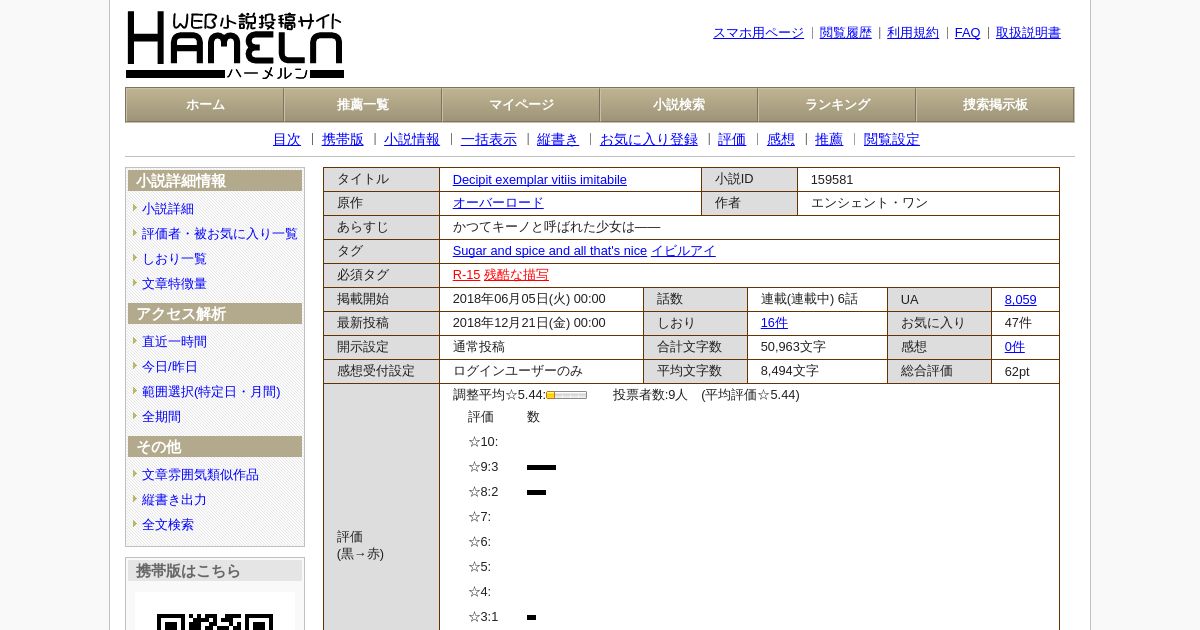Click the Hameln site logo

[235, 45]
